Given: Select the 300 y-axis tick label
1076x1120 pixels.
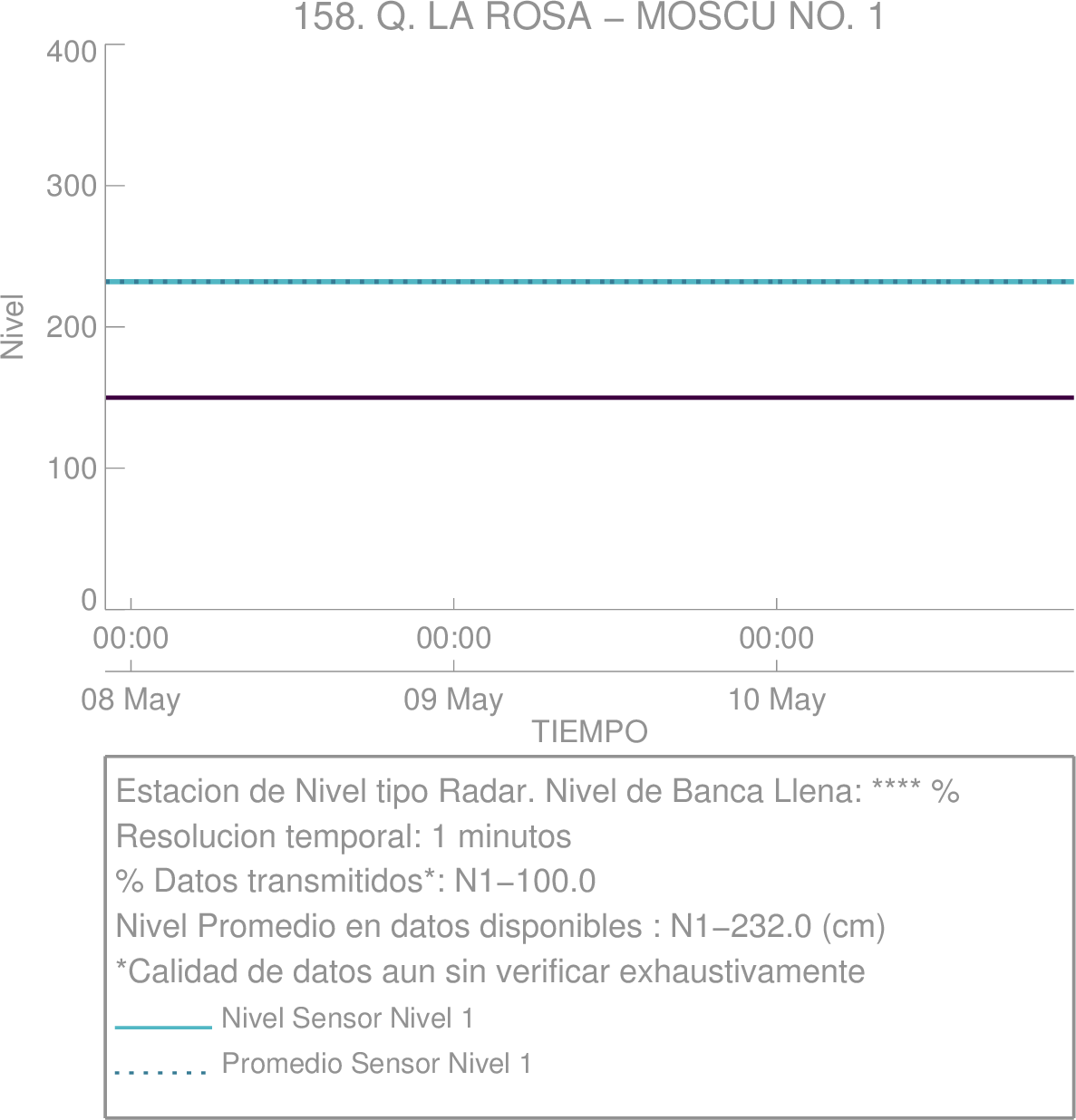Looking at the screenshot, I should [72, 186].
